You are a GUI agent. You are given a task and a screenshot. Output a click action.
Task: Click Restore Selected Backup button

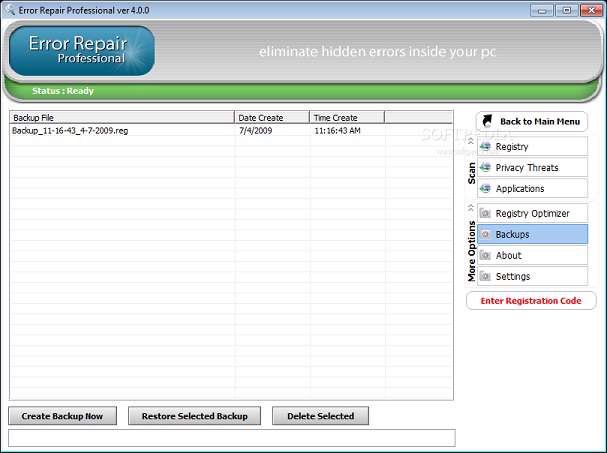[x=194, y=416]
